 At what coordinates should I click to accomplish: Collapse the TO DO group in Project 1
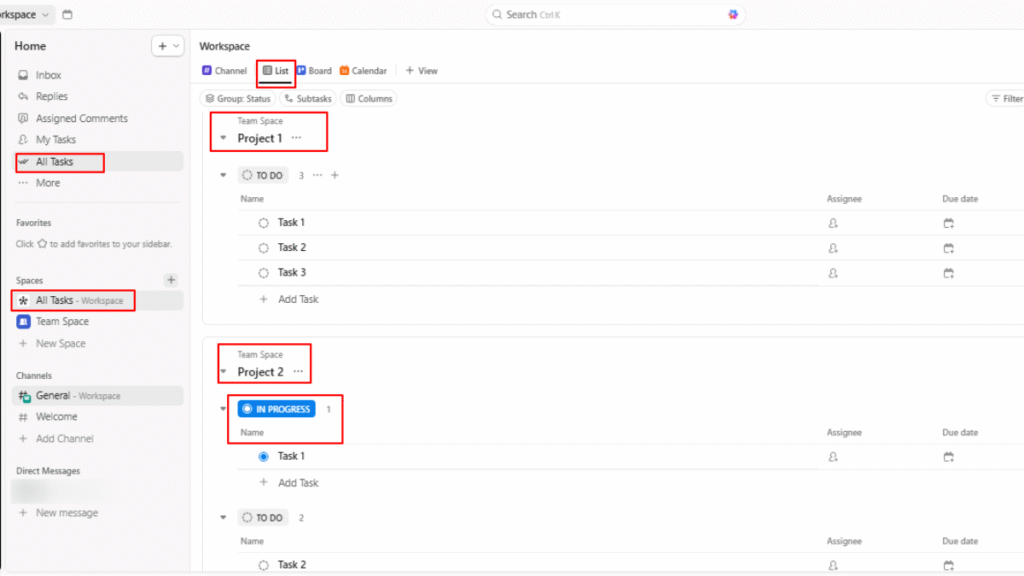tap(222, 175)
